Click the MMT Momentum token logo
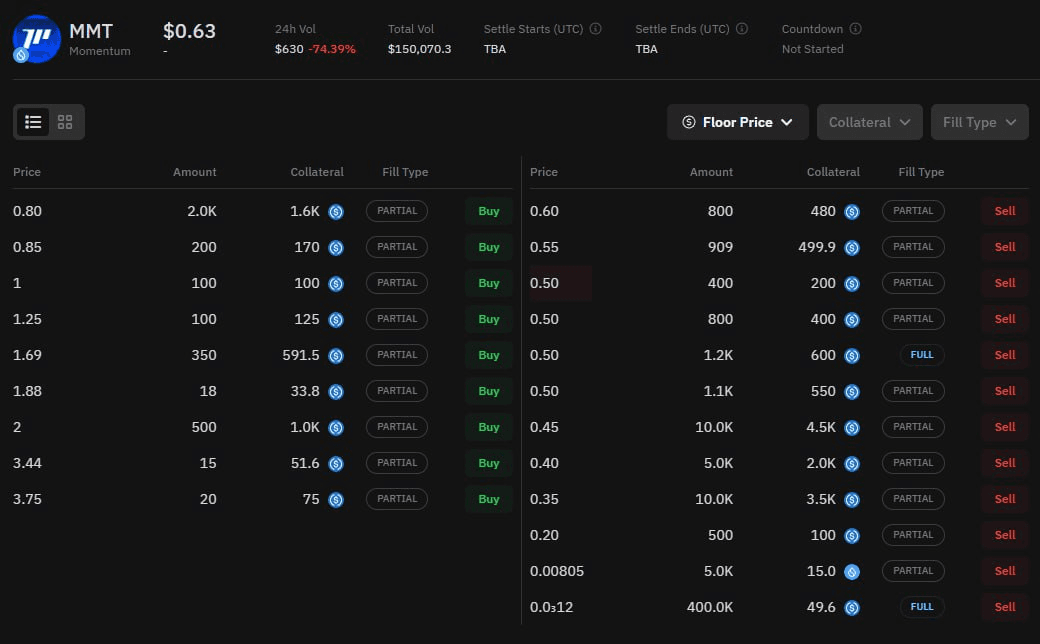The width and height of the screenshot is (1040, 644). pyautogui.click(x=36, y=38)
